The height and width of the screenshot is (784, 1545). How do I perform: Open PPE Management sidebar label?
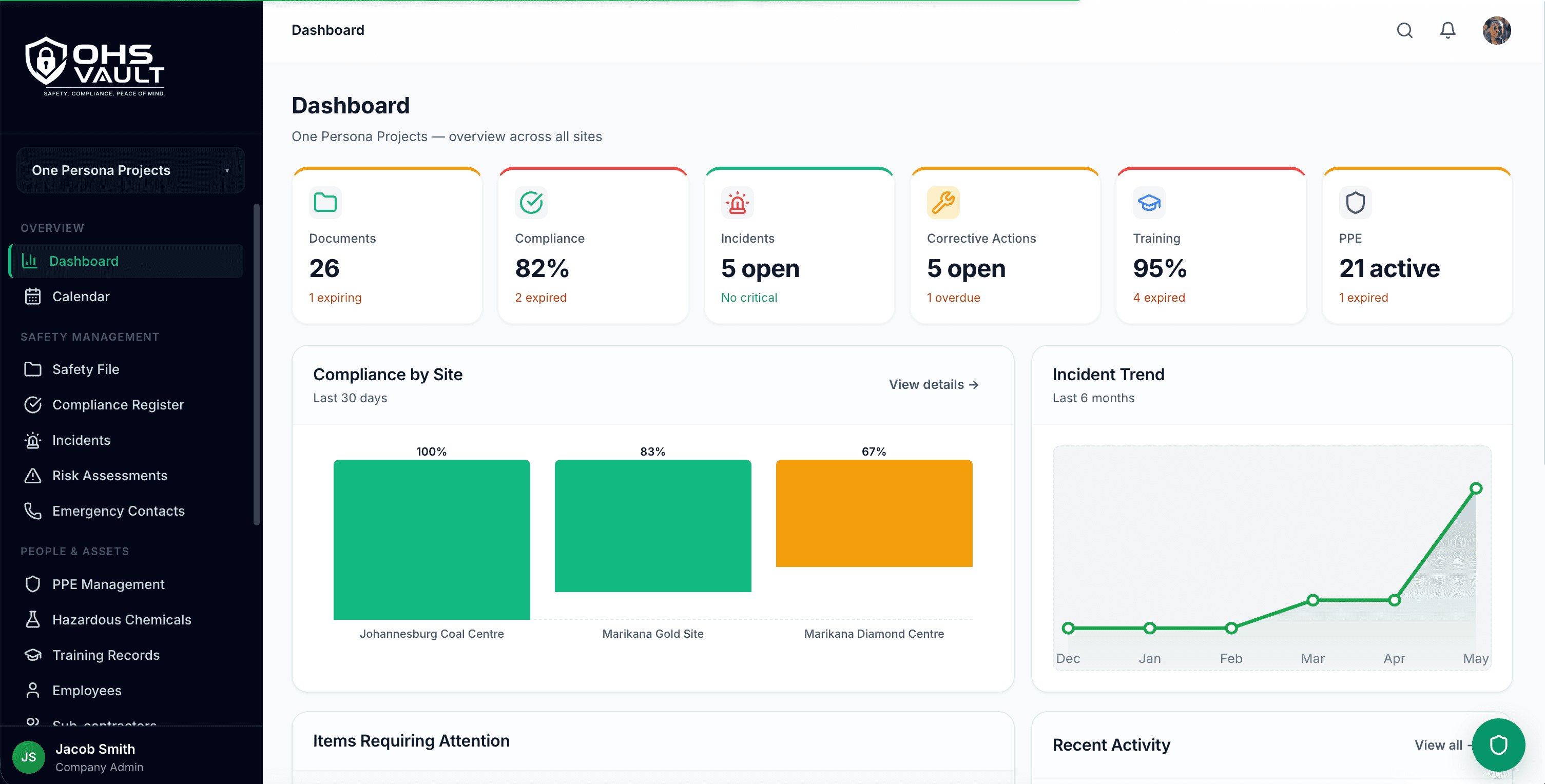[108, 584]
